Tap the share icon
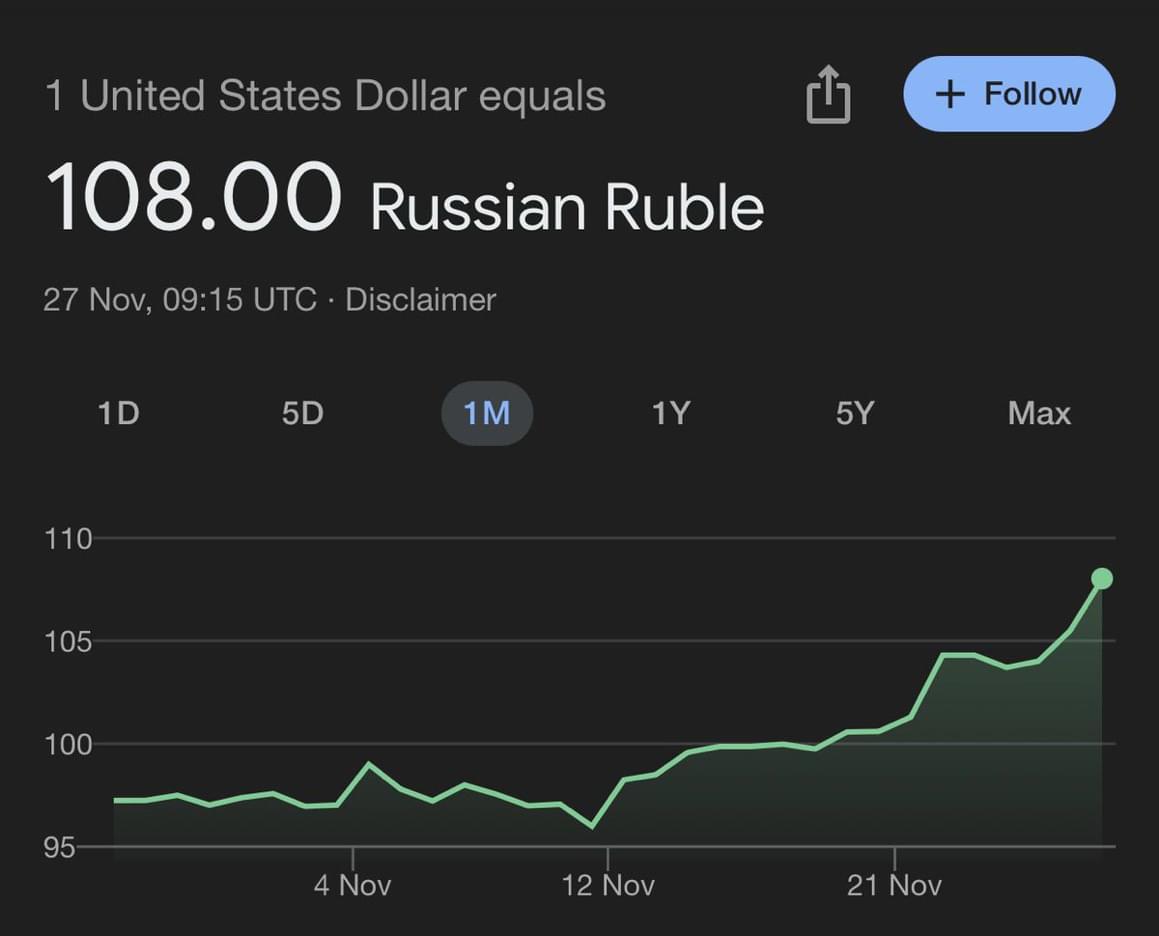 [828, 95]
